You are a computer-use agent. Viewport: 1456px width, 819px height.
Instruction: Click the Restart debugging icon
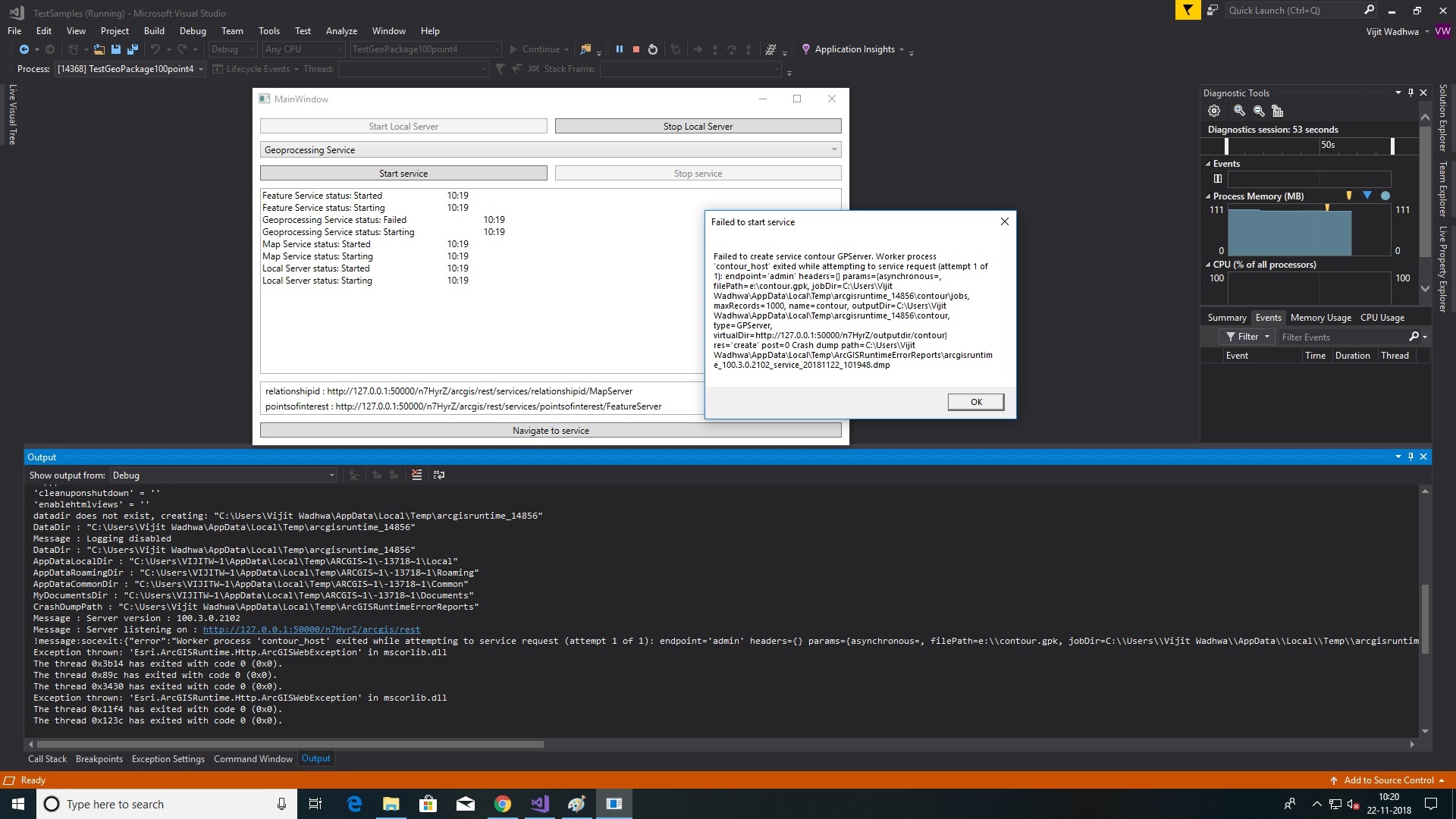click(x=653, y=49)
